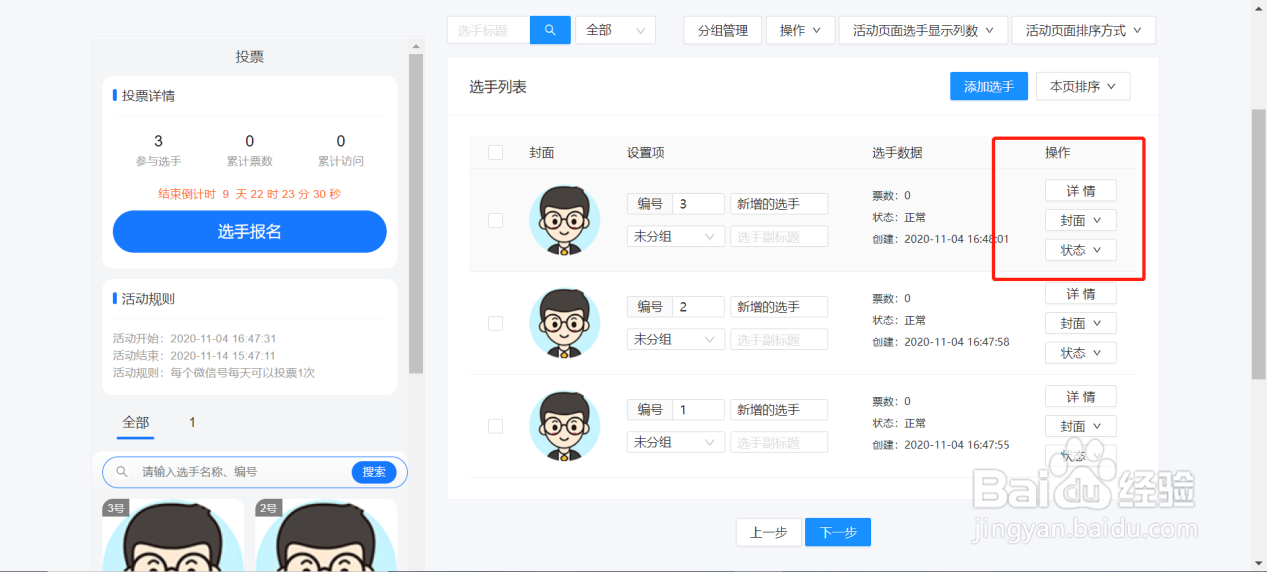The width and height of the screenshot is (1267, 572).
Task: Edit the 编号 field showing 1
Action: pos(698,410)
